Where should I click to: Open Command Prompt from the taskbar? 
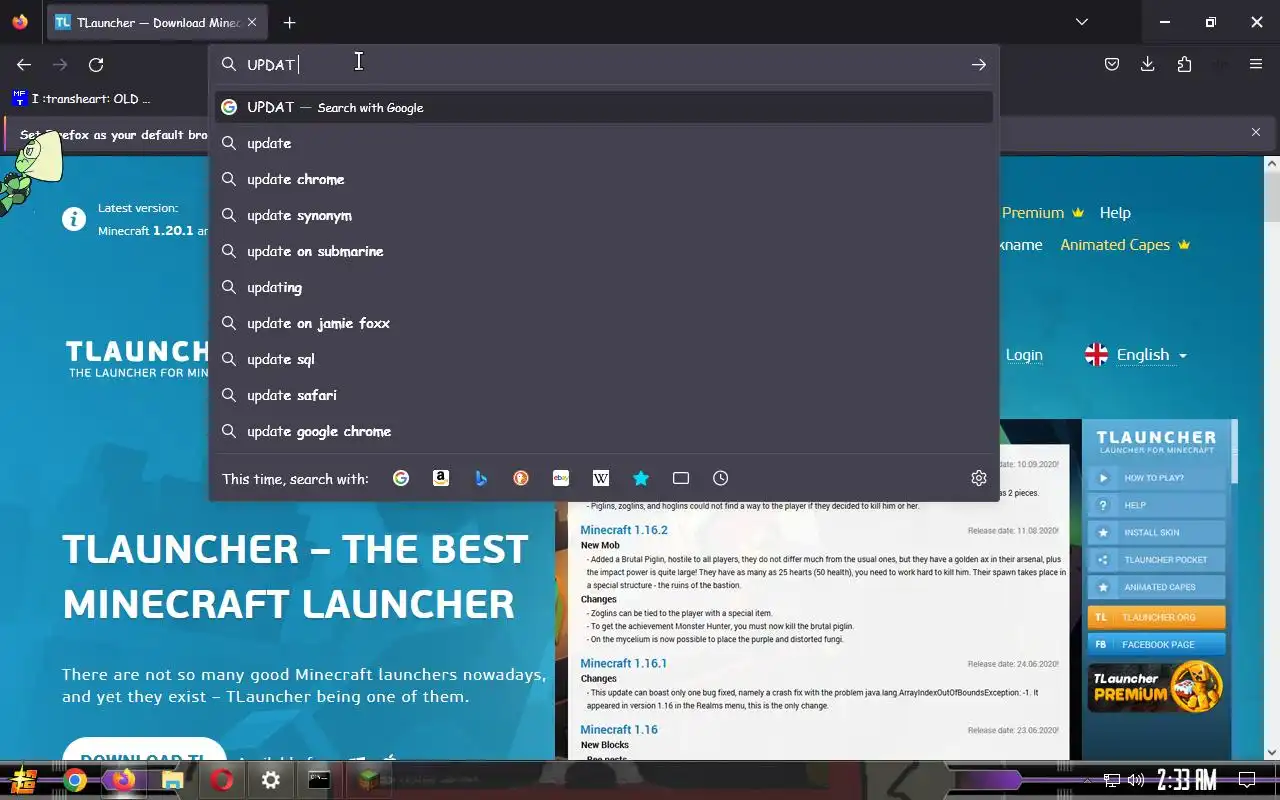[320, 780]
